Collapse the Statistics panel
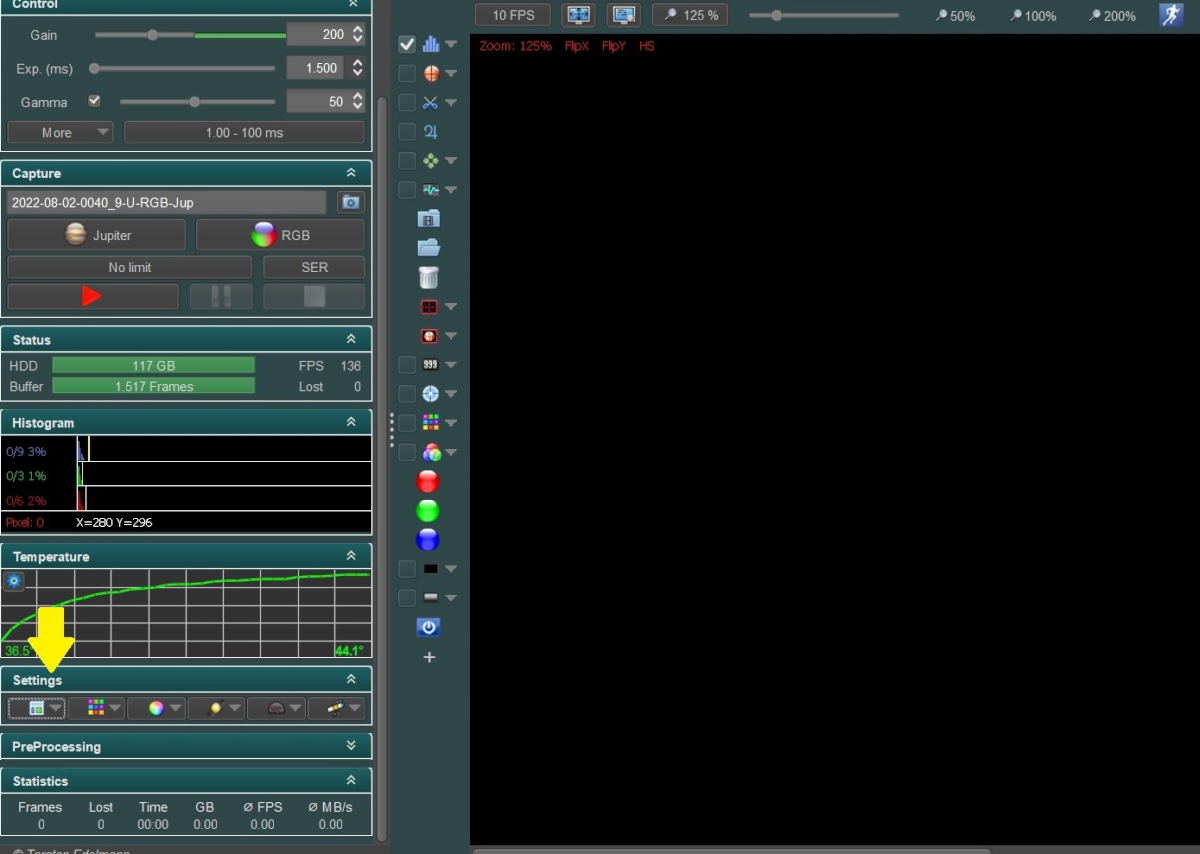Viewport: 1200px width, 854px height. click(351, 780)
